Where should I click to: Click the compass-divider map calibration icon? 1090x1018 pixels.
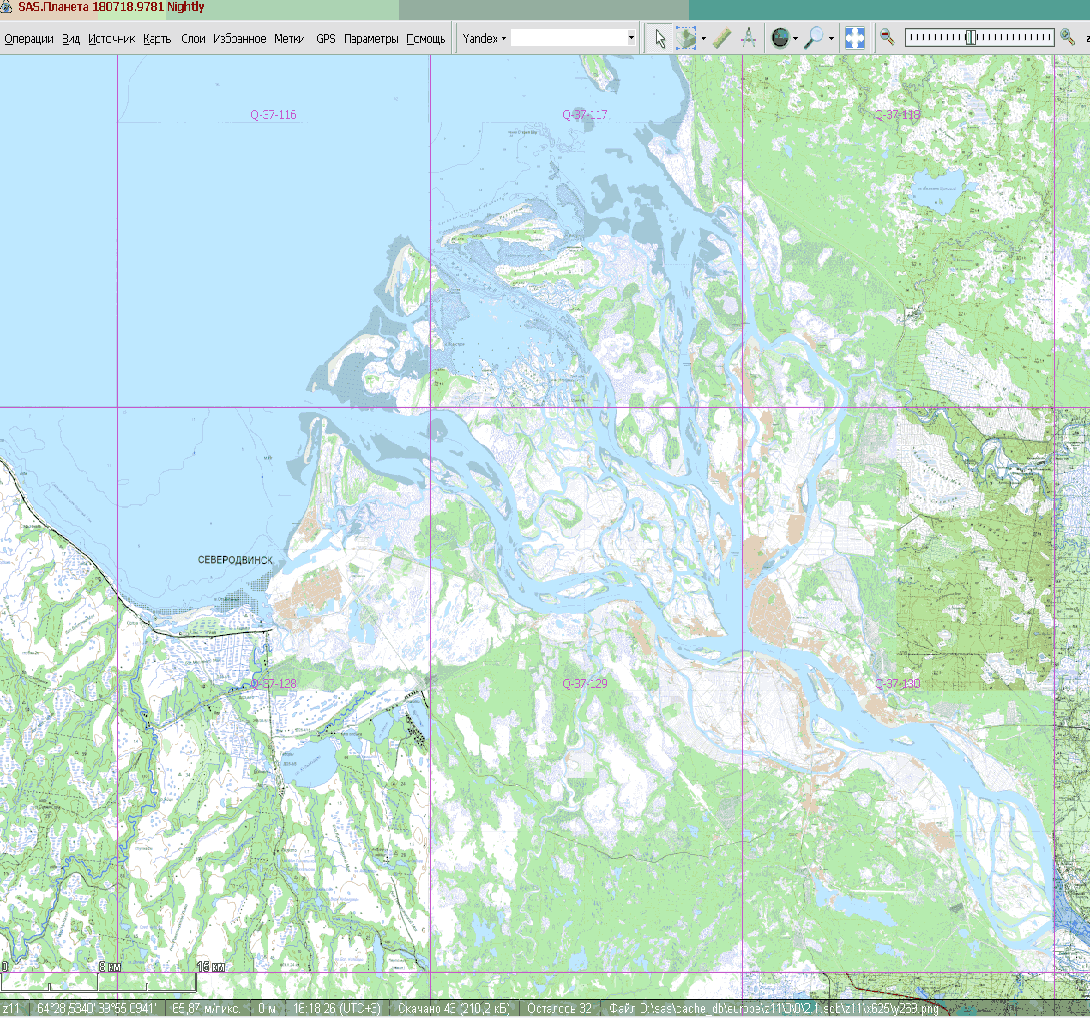748,38
